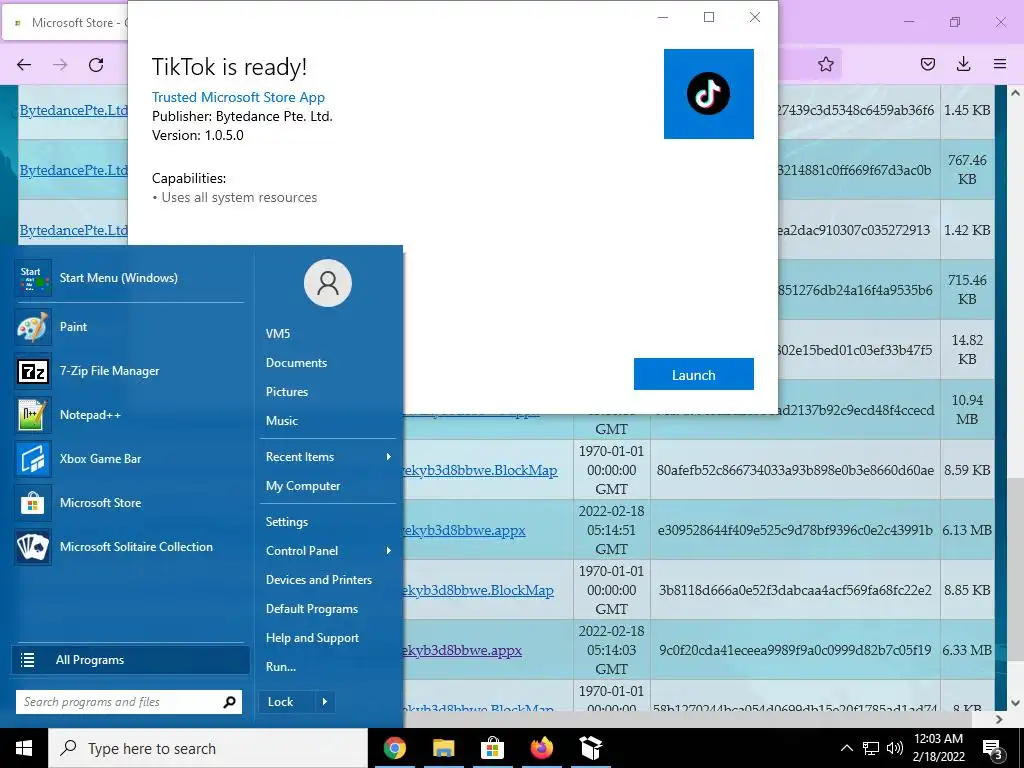Open the App Installer box icon on taskbar
The height and width of the screenshot is (768, 1024).
[x=590, y=748]
